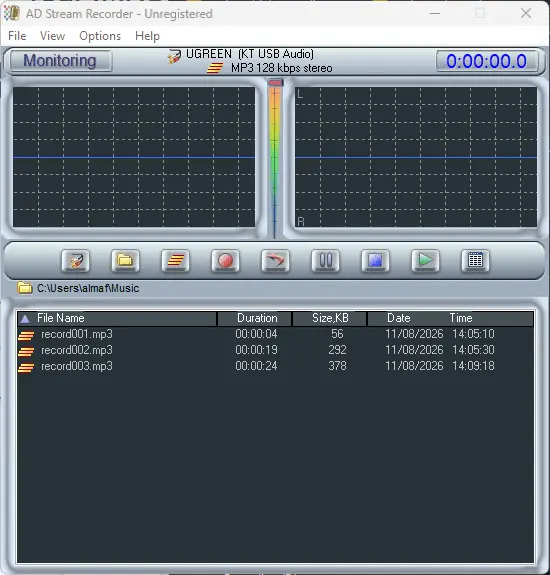This screenshot has width=550, height=575.
Task: Minimize the AD Stream Recorder window
Action: pyautogui.click(x=435, y=13)
